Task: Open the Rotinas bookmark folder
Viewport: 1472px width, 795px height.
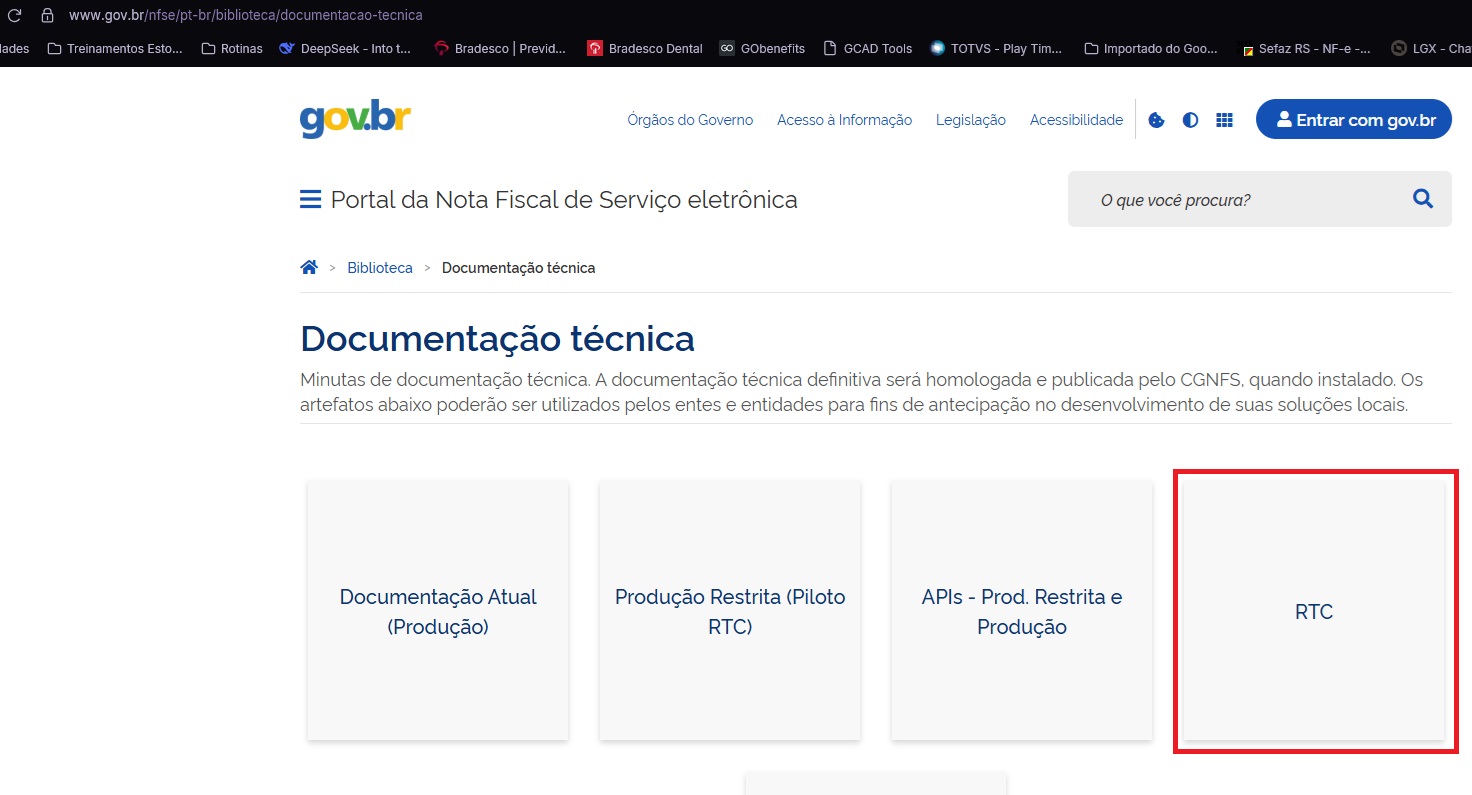Action: (231, 48)
